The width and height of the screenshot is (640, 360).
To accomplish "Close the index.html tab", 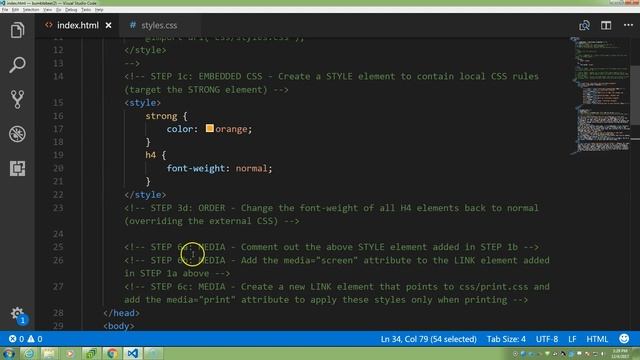I will click(x=108, y=25).
